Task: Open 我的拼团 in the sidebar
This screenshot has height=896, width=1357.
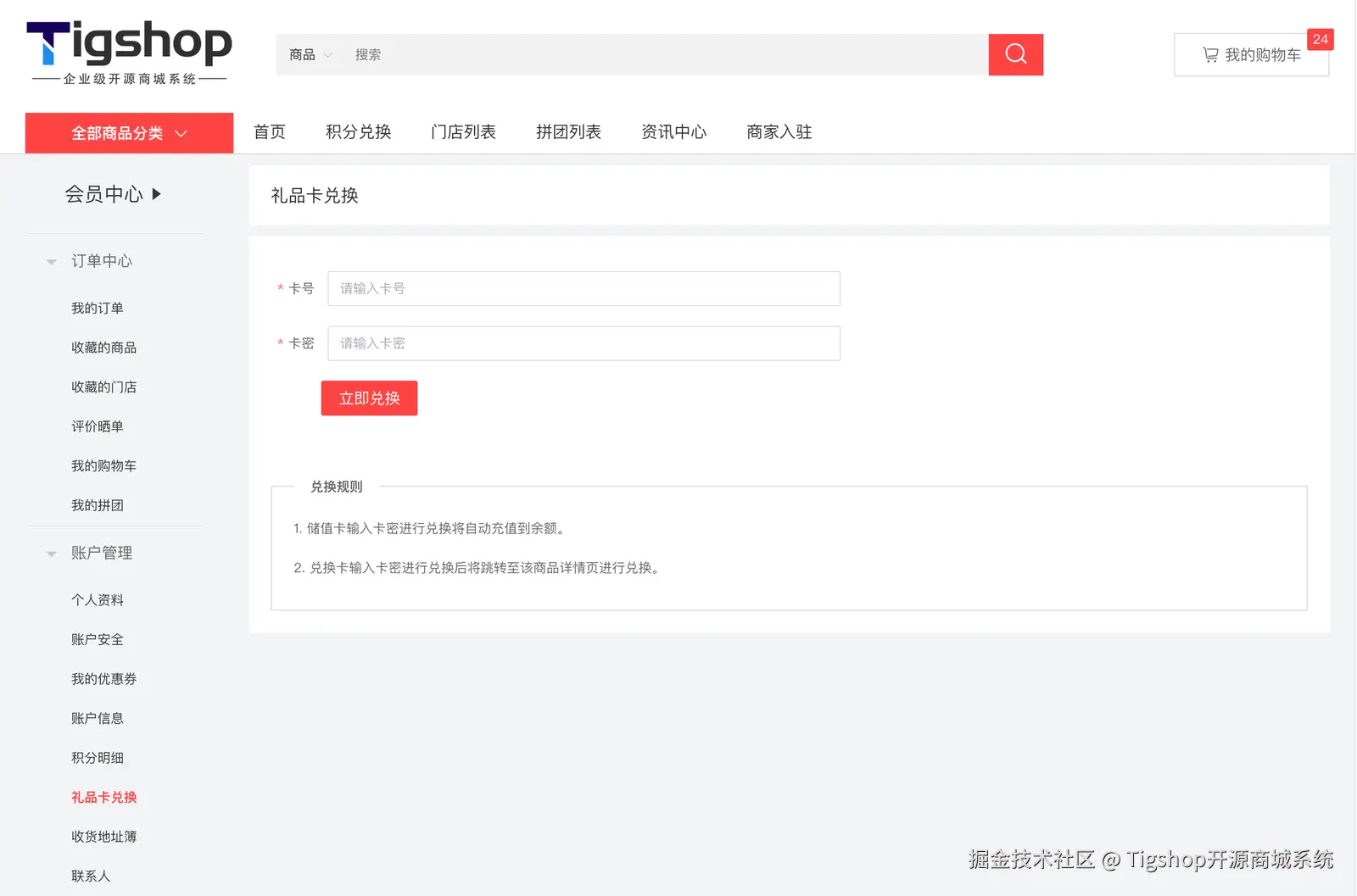Action: (x=98, y=505)
